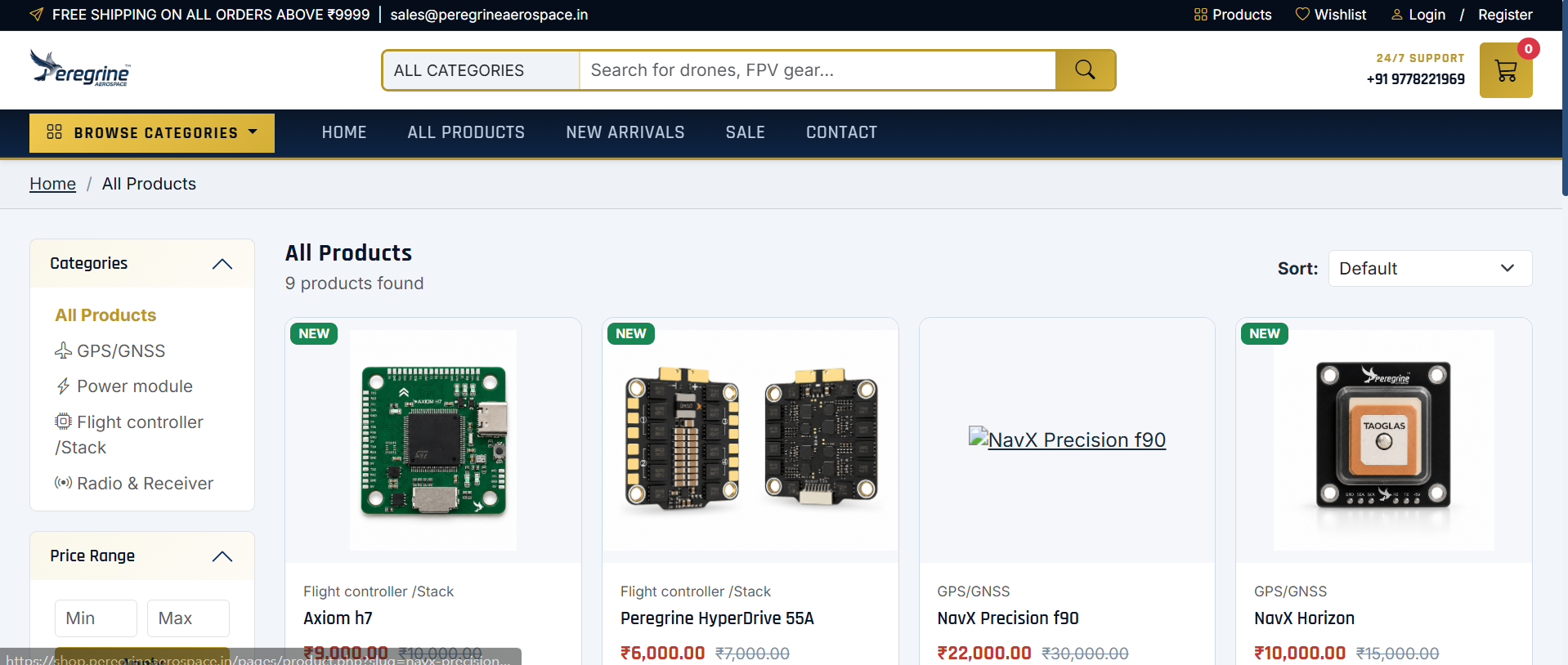Click the GPS/GNSS category icon
The width and height of the screenshot is (1568, 665).
[x=63, y=350]
